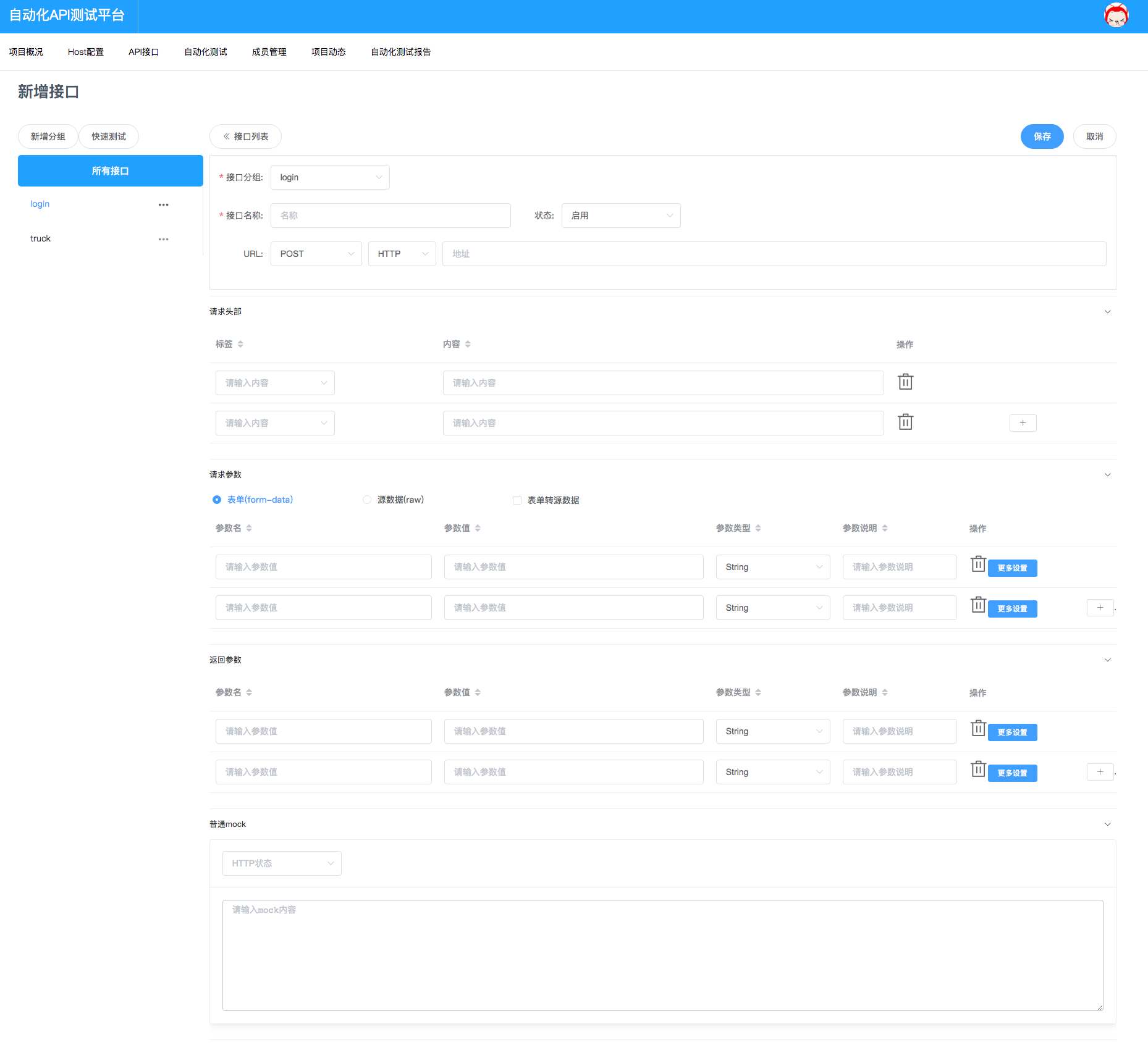
Task: Open first request parameter String type dropdown
Action: click(773, 567)
